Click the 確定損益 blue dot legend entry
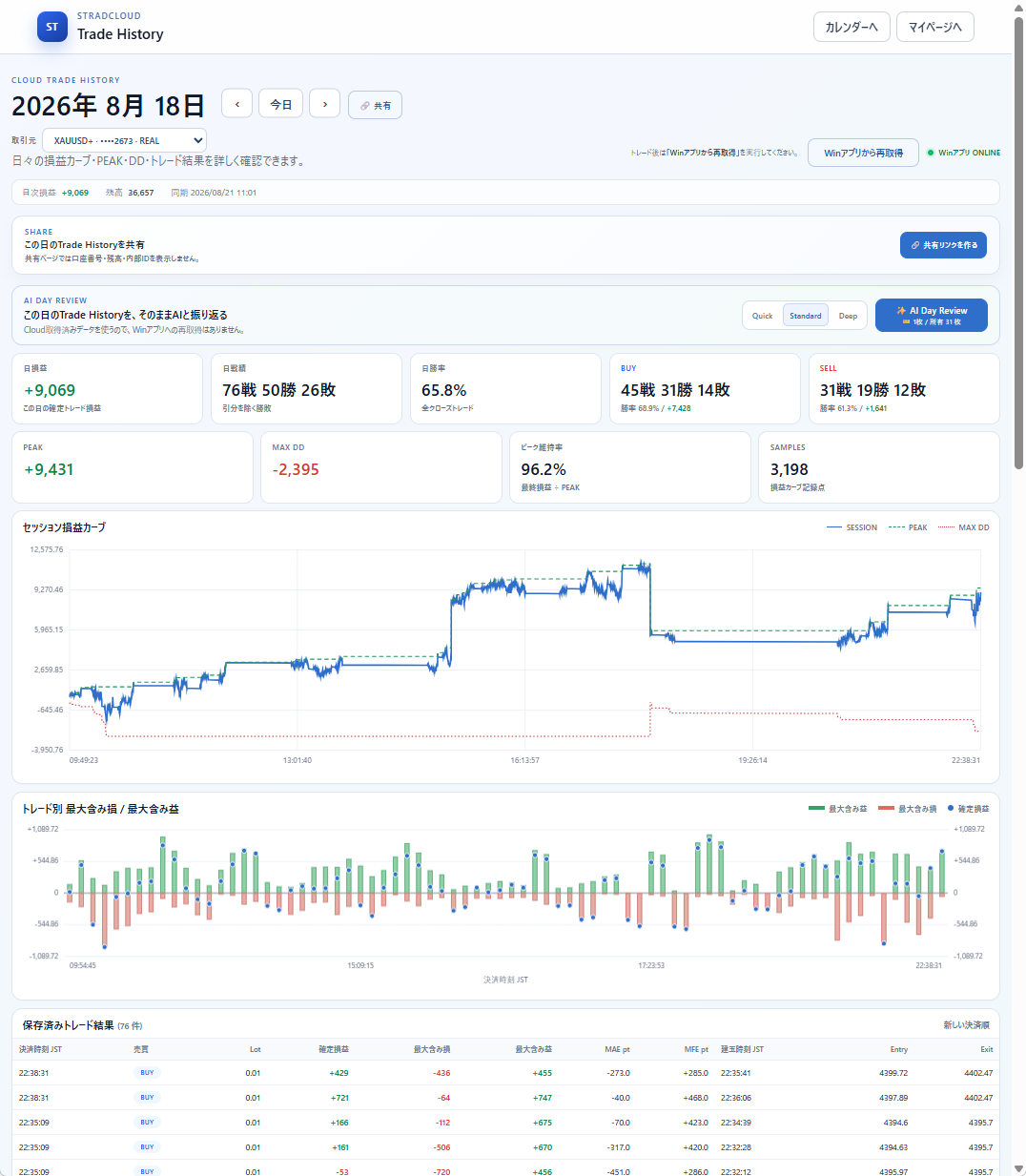 pyautogui.click(x=969, y=809)
